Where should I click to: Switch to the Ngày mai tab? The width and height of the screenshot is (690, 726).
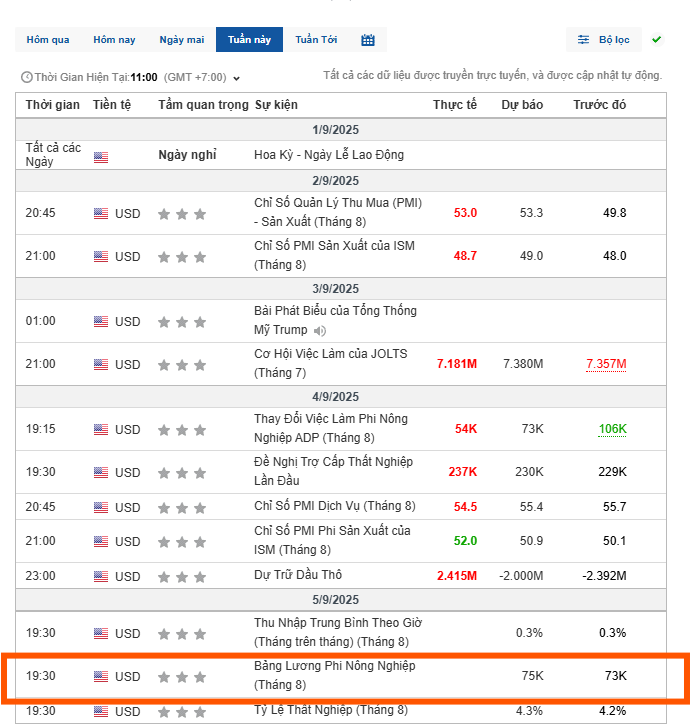182,39
